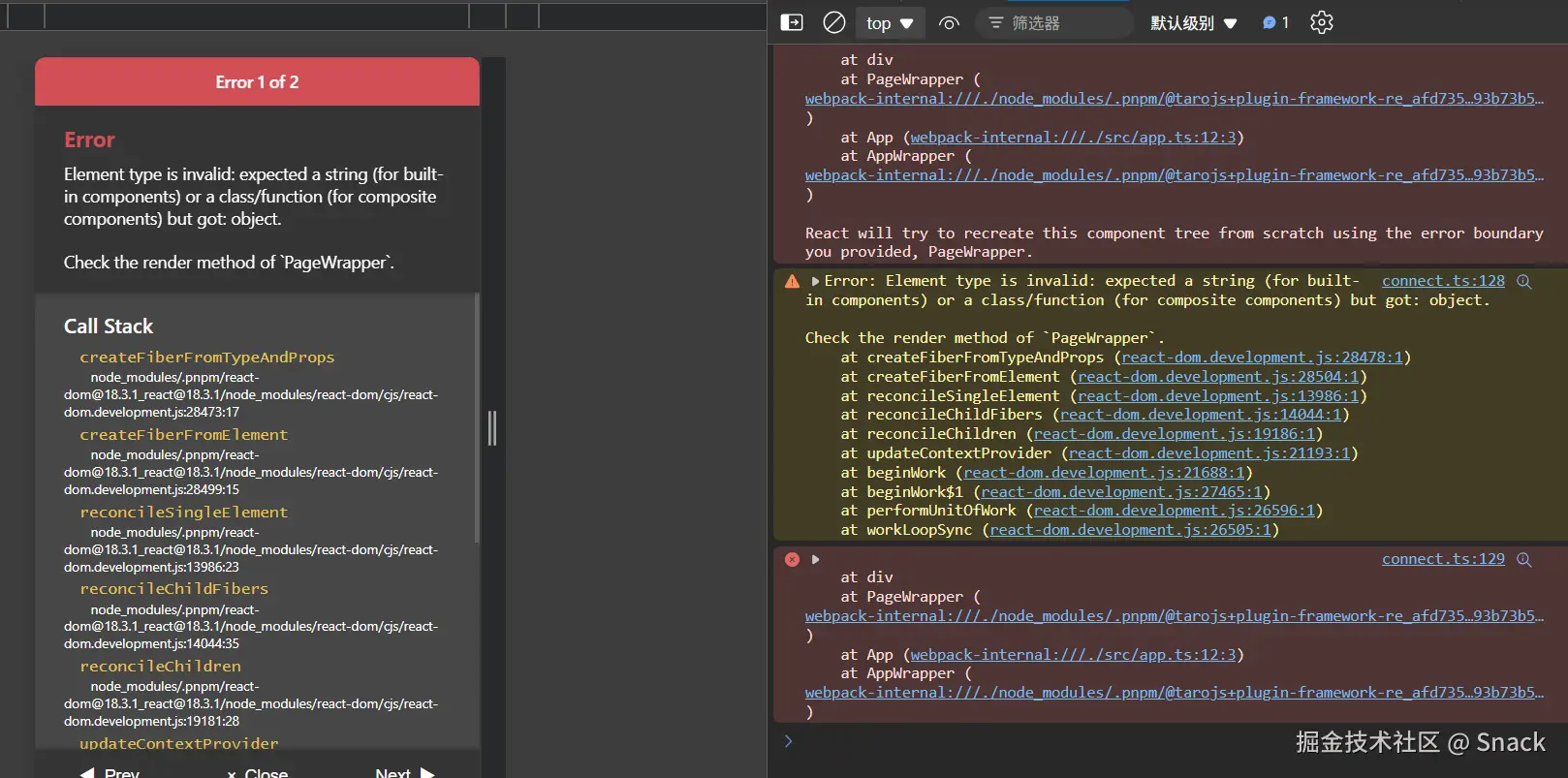Open react-dom.development.js:26505:1 link
This screenshot has height=778, width=1568.
pos(1130,530)
